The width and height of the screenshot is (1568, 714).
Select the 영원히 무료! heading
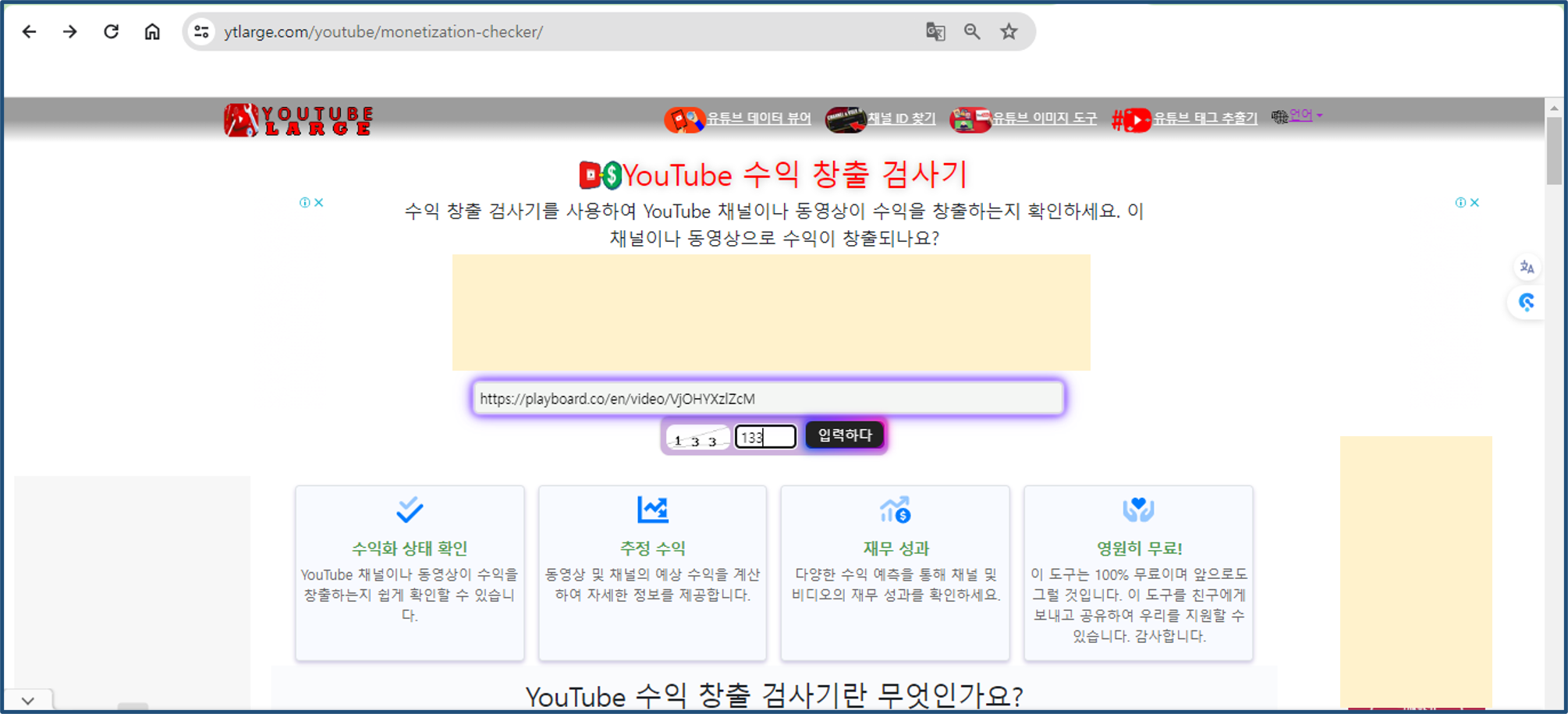click(x=1139, y=548)
